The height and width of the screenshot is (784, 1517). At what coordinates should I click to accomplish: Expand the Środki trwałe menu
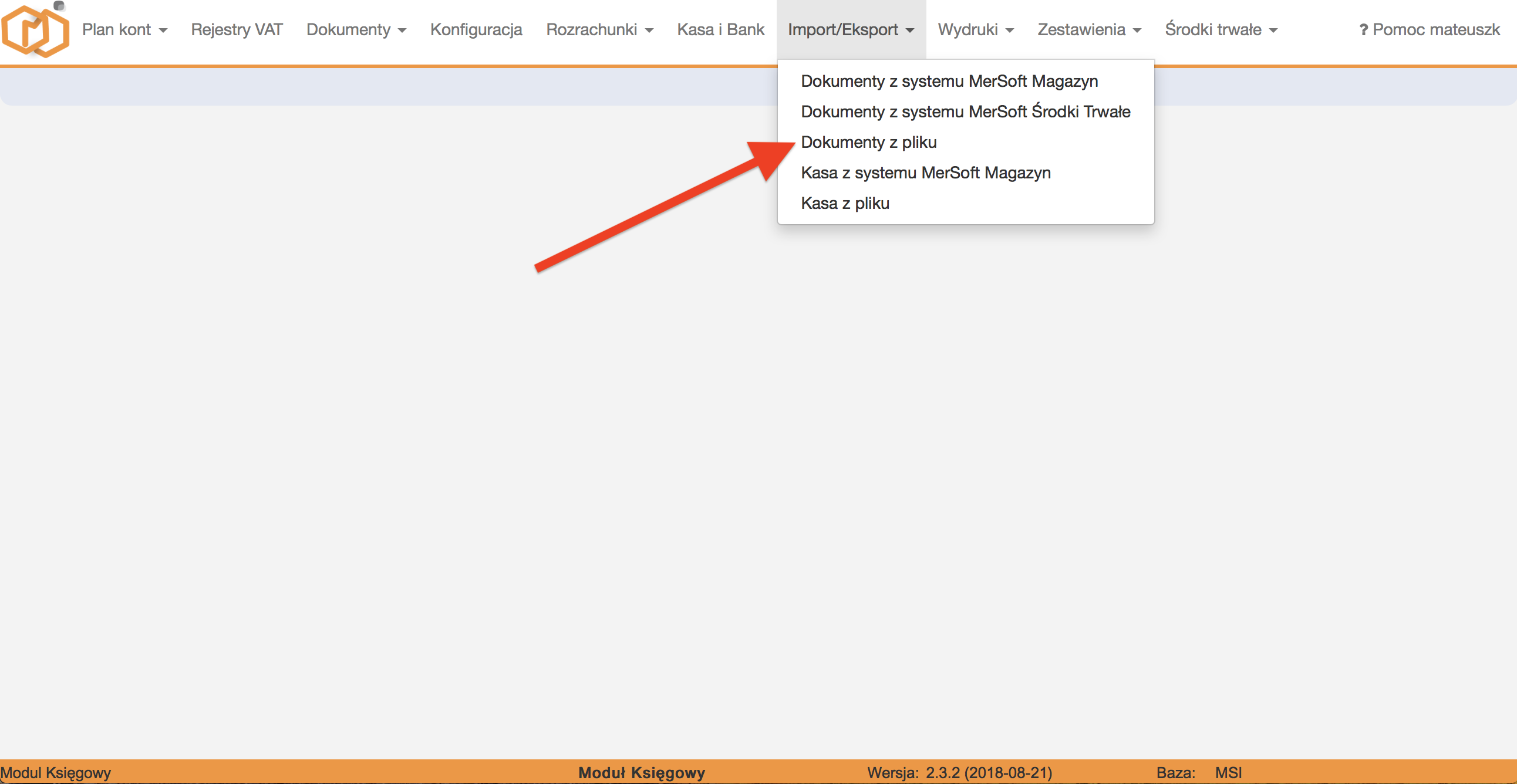1220,29
